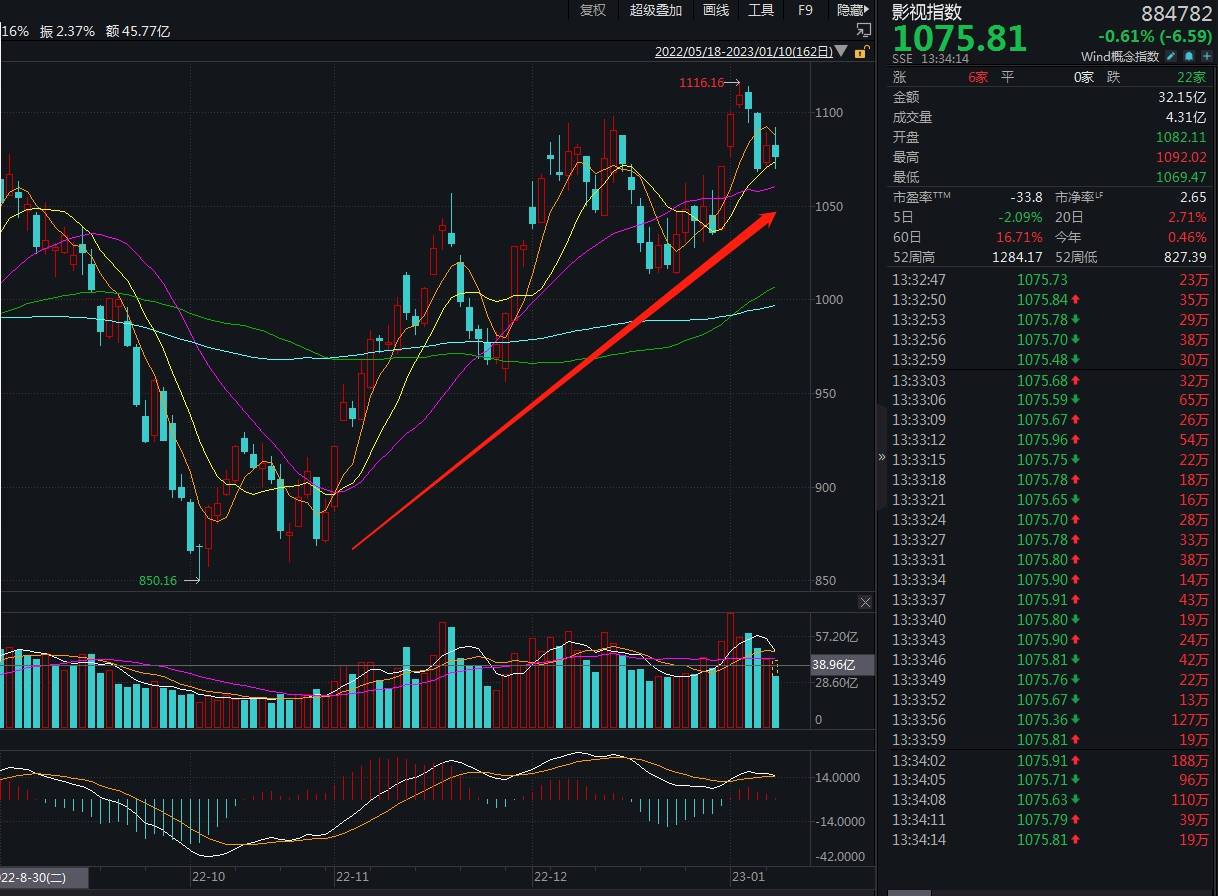Click the plus icon to add to watchlist
Screen dimensions: 1218x896
1207,56
